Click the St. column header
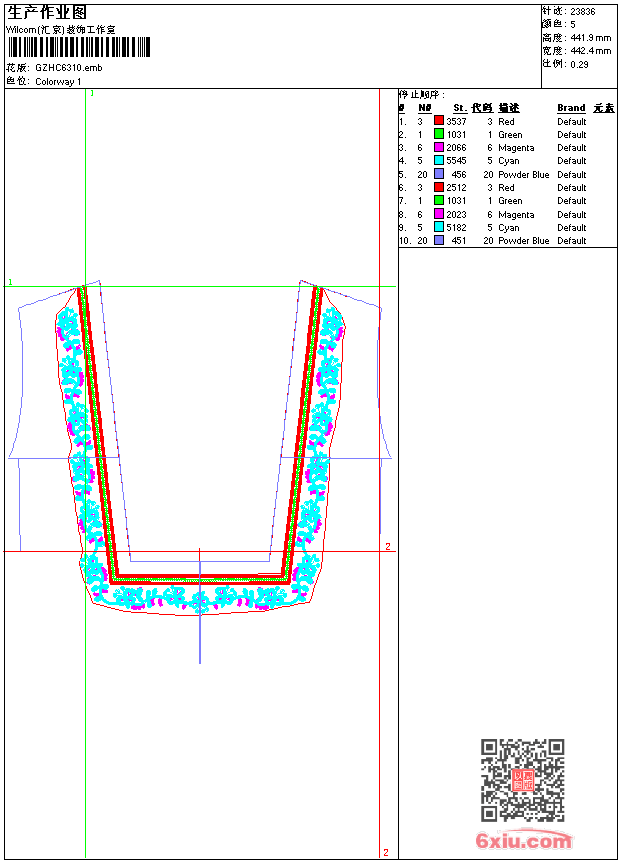The height and width of the screenshot is (860, 620). click(x=459, y=108)
